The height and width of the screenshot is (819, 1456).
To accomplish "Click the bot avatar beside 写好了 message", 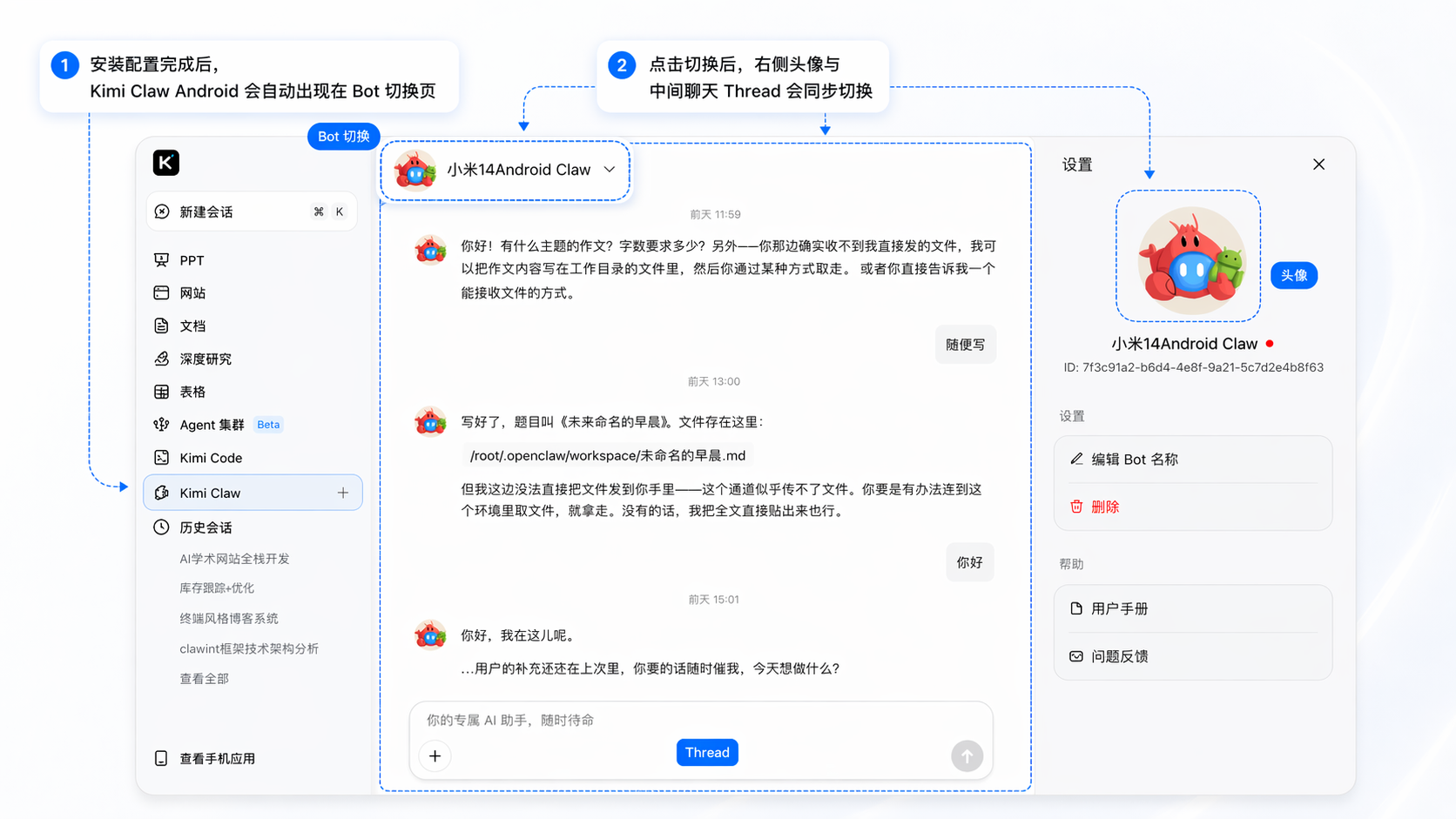I will 430,422.
